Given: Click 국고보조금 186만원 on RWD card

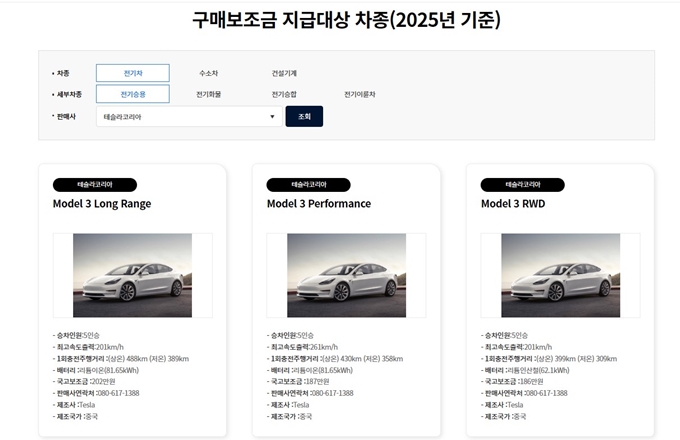Looking at the screenshot, I should coord(512,381).
